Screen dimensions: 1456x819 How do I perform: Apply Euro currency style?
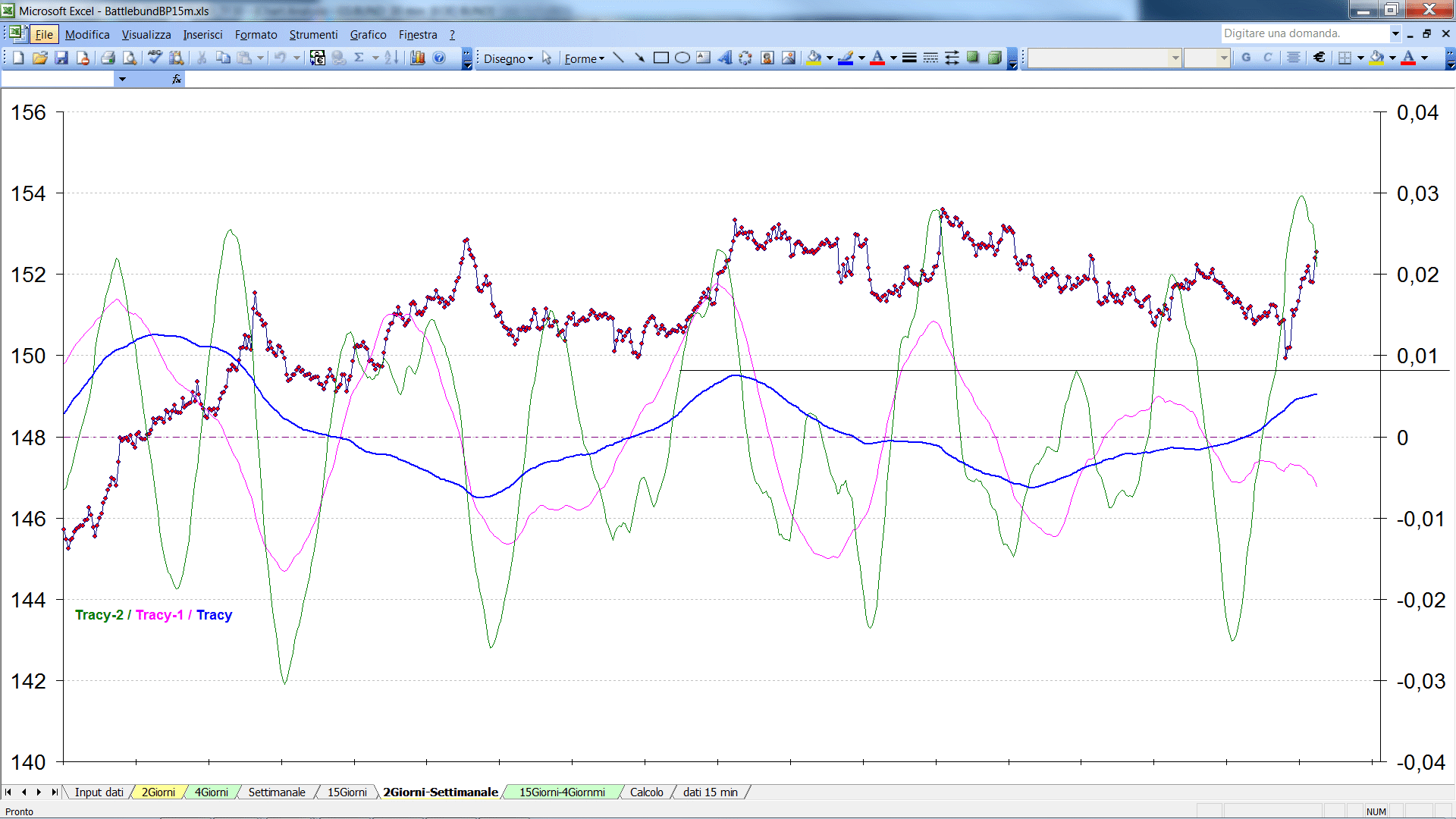1319,58
